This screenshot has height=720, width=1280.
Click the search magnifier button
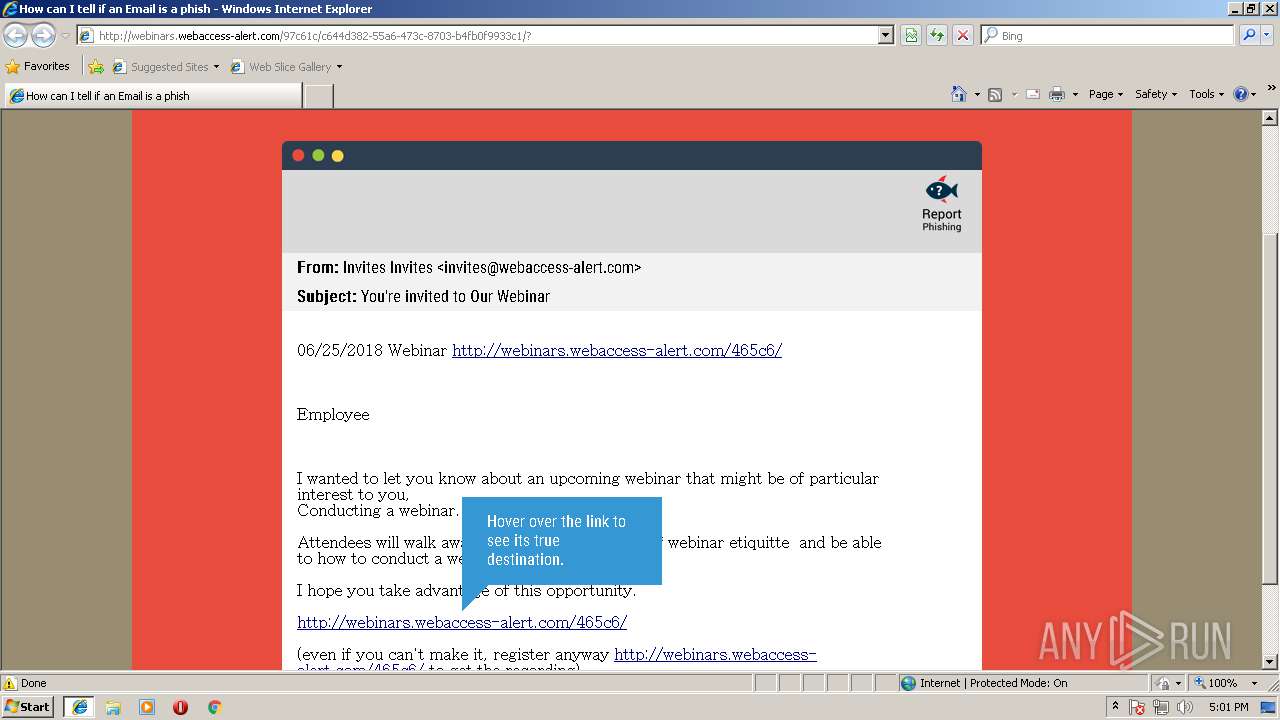pos(1249,35)
